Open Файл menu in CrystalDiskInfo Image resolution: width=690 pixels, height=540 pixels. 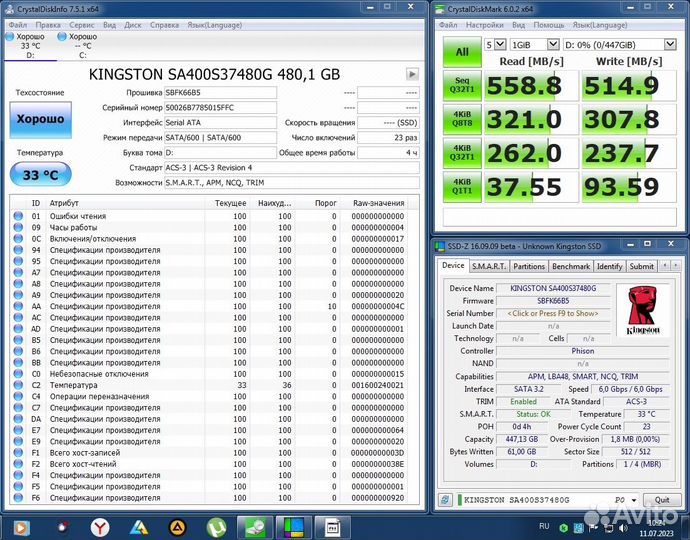(18, 25)
